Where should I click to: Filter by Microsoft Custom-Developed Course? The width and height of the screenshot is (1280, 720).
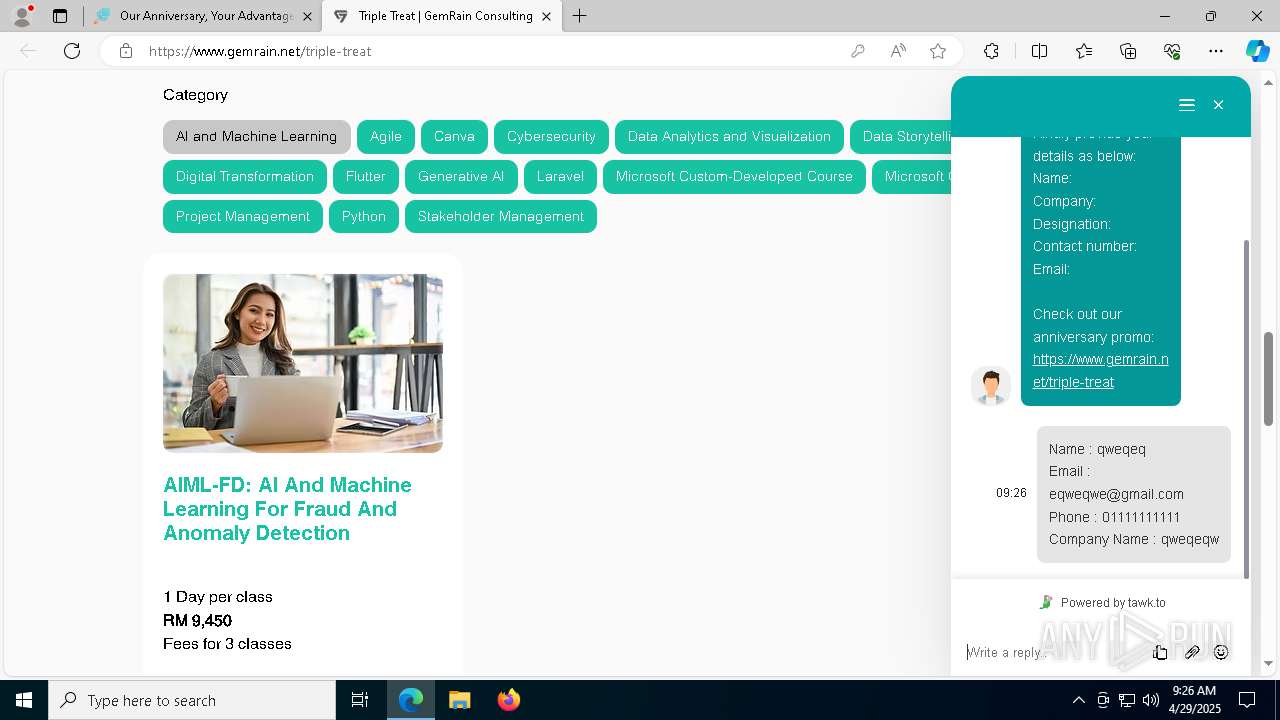(x=734, y=176)
